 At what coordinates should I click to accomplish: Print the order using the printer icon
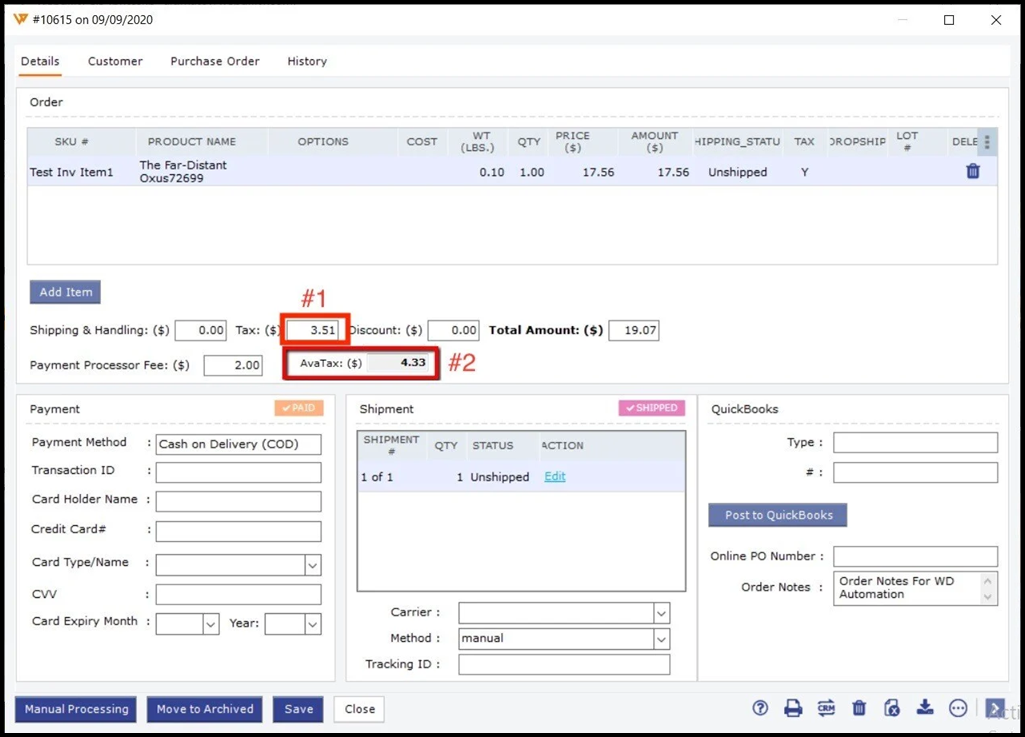793,708
